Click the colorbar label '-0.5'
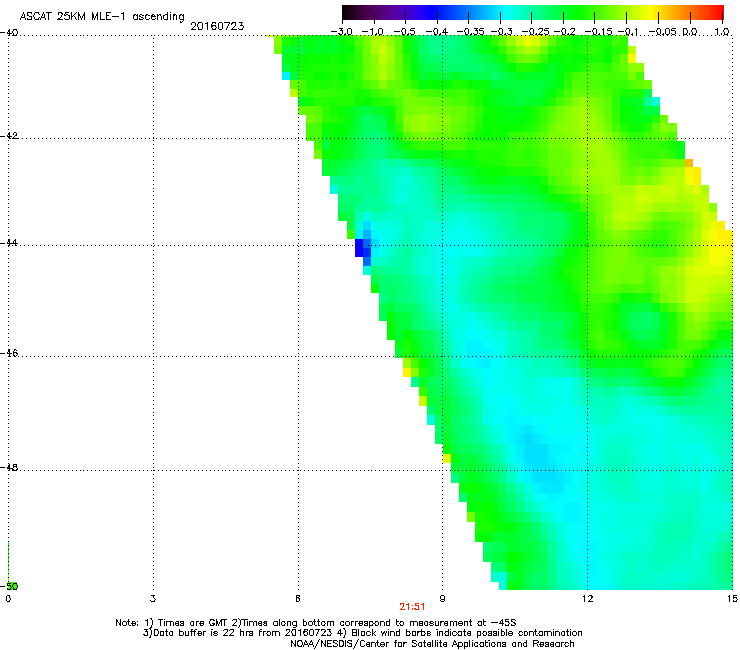This screenshot has height=650, width=740. point(405,32)
